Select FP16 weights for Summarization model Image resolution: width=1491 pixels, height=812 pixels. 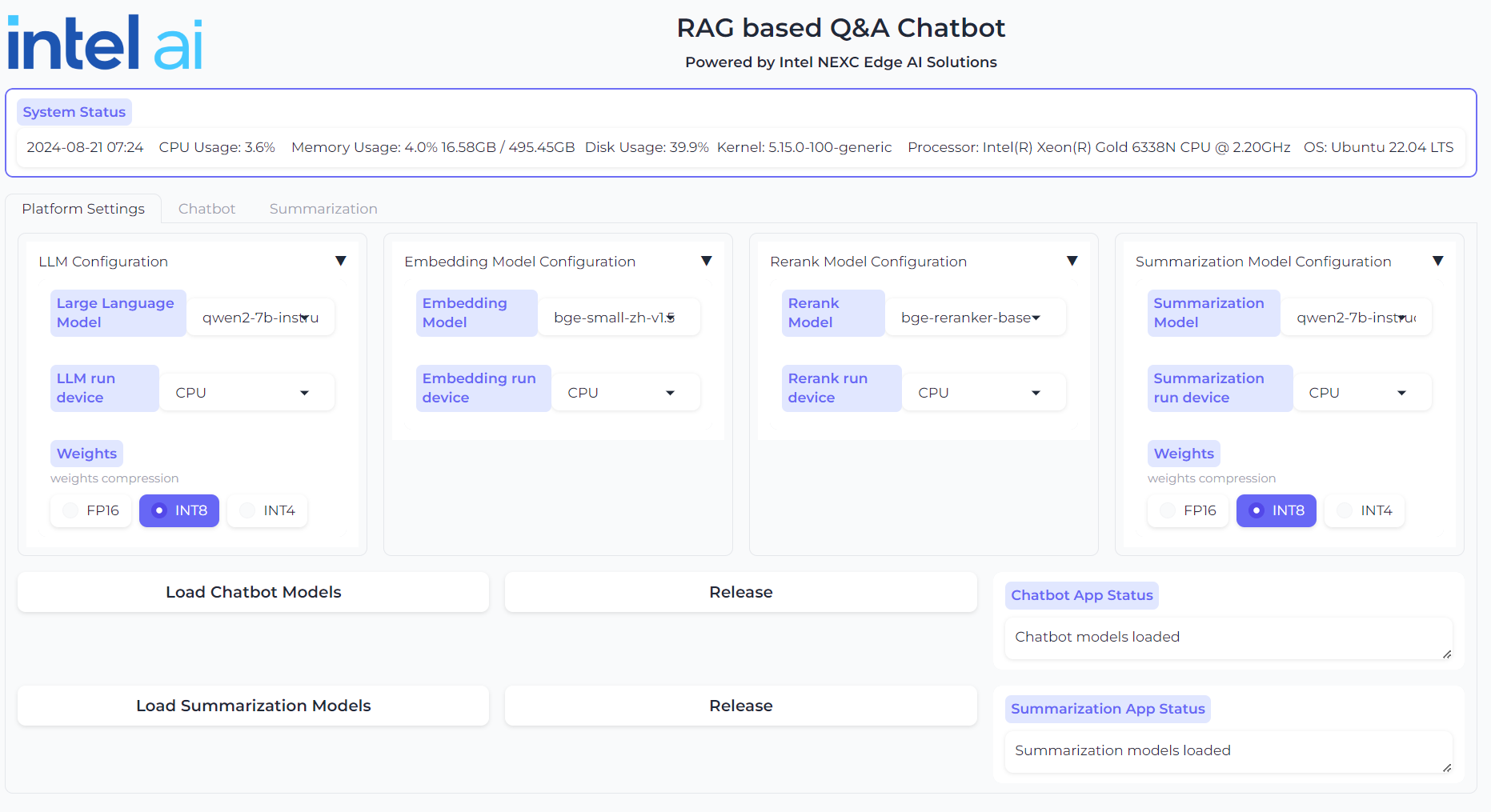click(x=1188, y=510)
